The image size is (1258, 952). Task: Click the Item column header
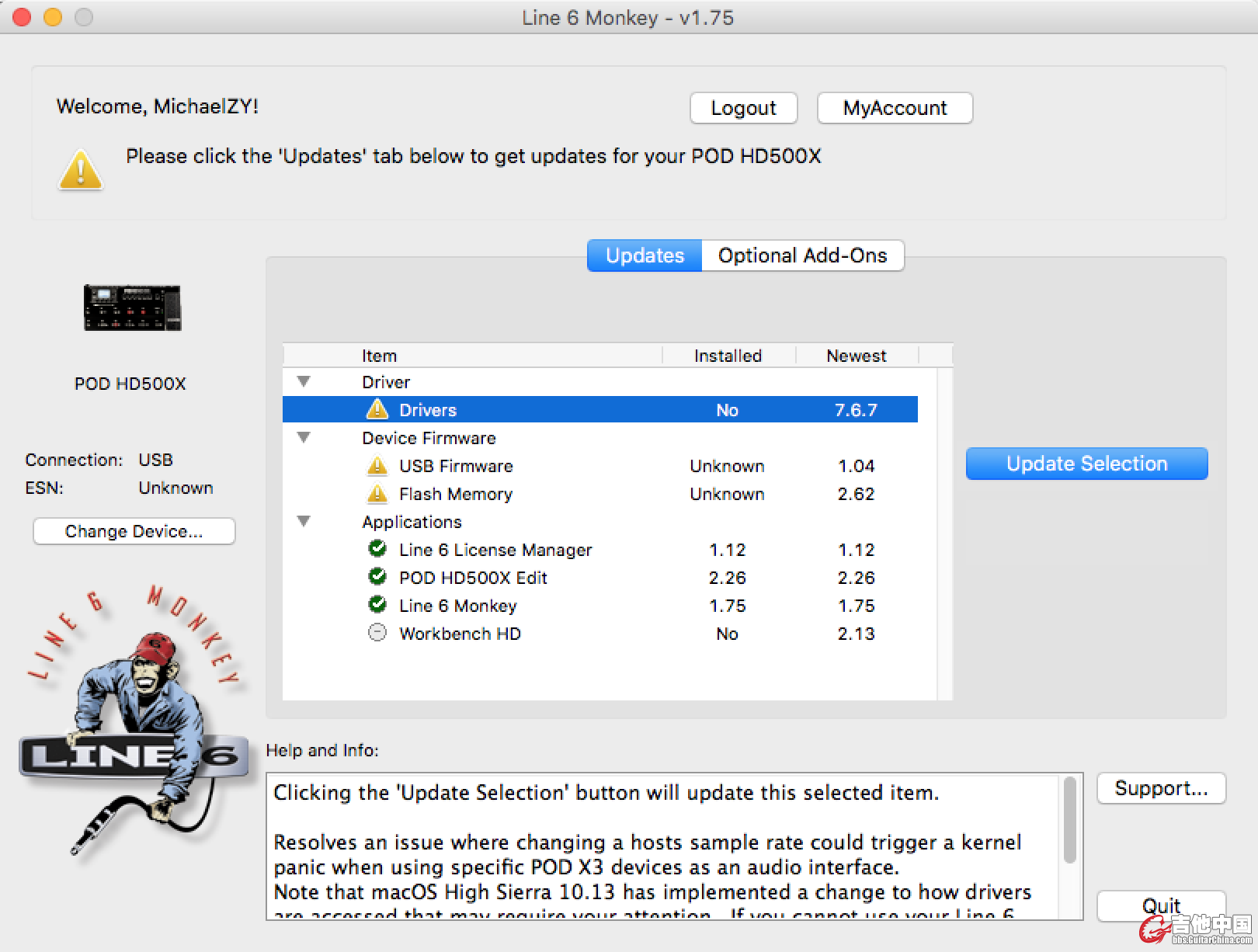[x=379, y=356]
